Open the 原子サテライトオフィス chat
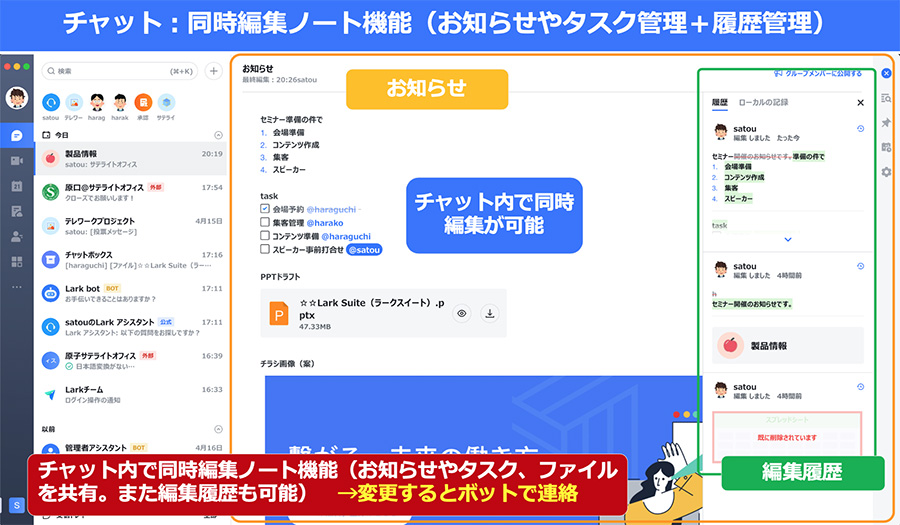The height and width of the screenshot is (525, 900). pos(131,361)
